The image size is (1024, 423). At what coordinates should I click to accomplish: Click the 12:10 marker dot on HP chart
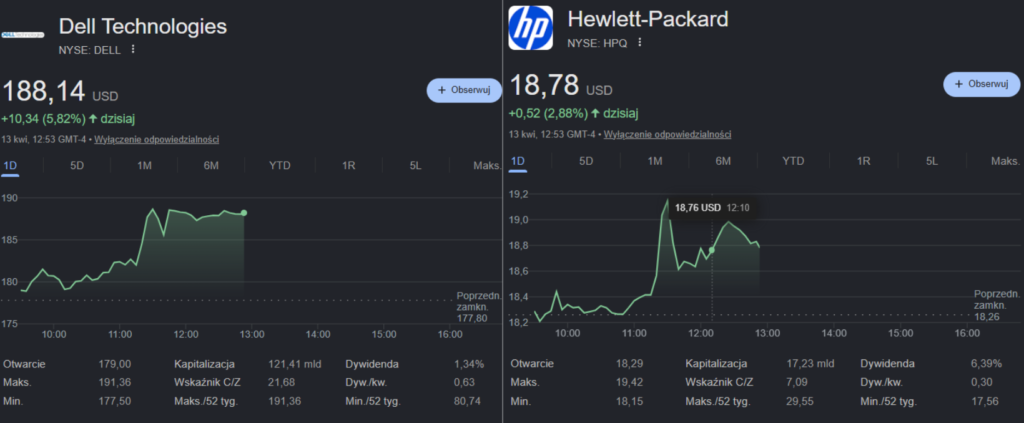pos(711,250)
